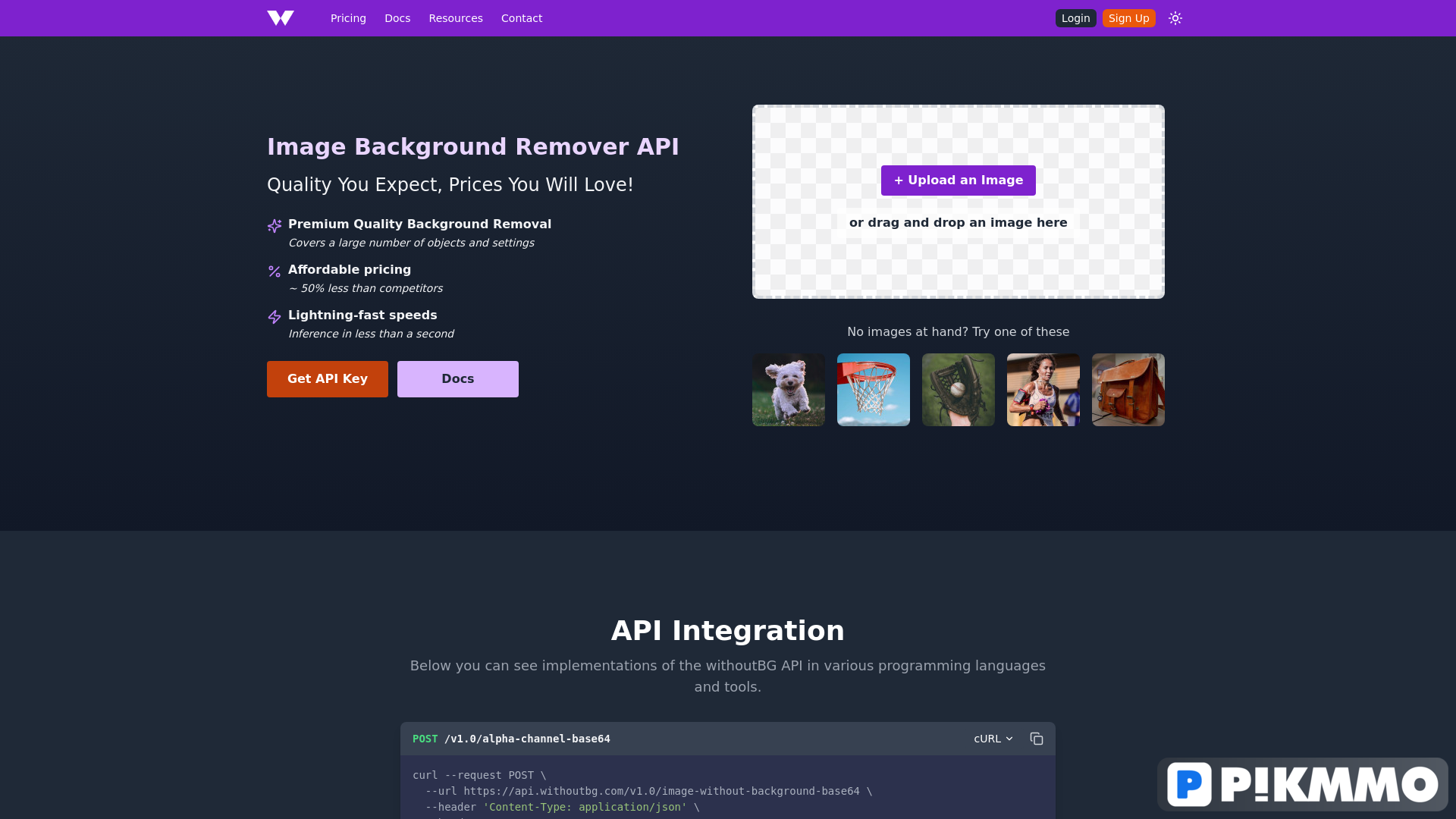1456x819 pixels.
Task: Click the 'Content-Type: application/json' header string
Action: tap(585, 807)
